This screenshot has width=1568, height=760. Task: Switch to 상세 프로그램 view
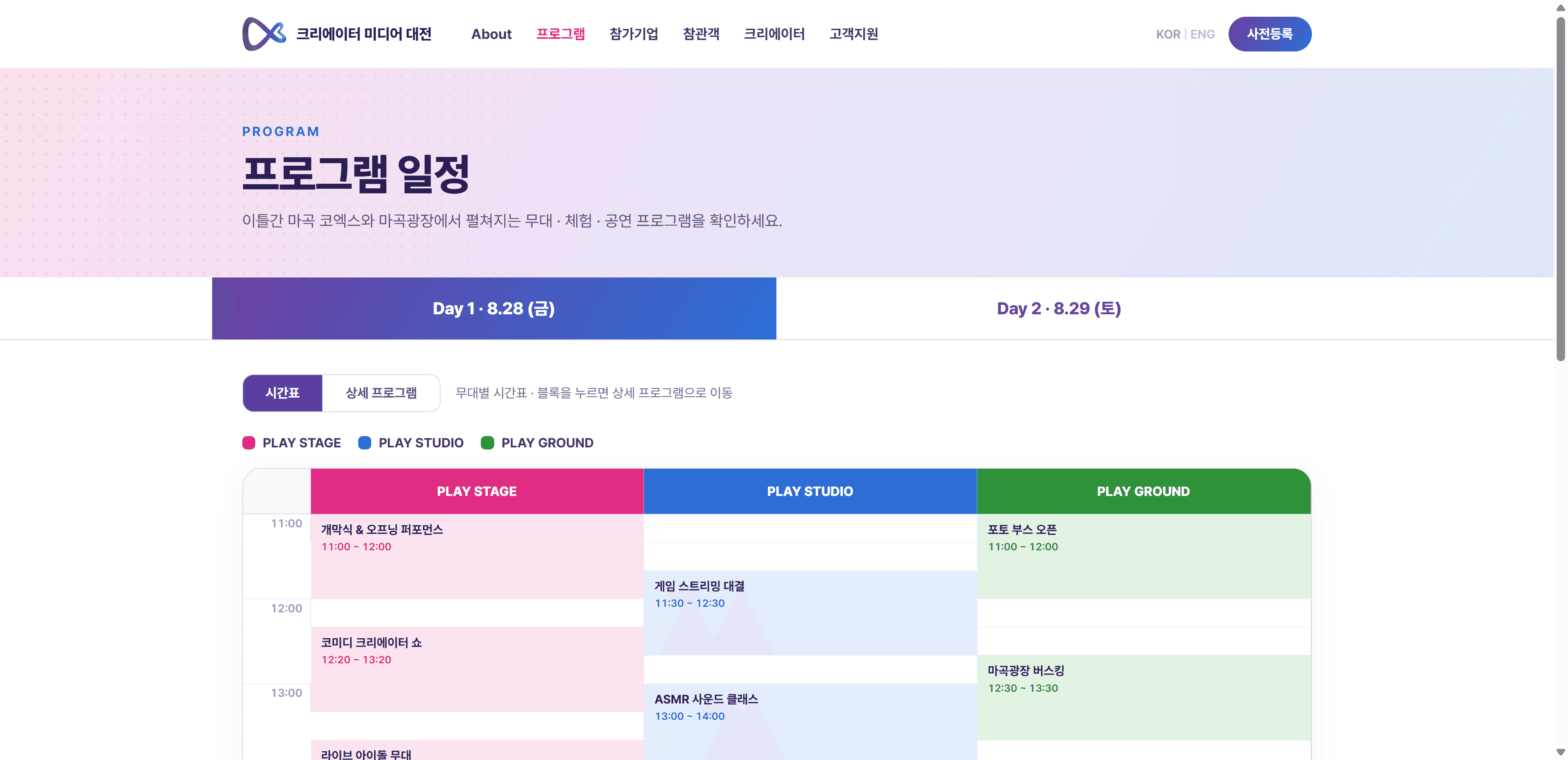pos(381,393)
